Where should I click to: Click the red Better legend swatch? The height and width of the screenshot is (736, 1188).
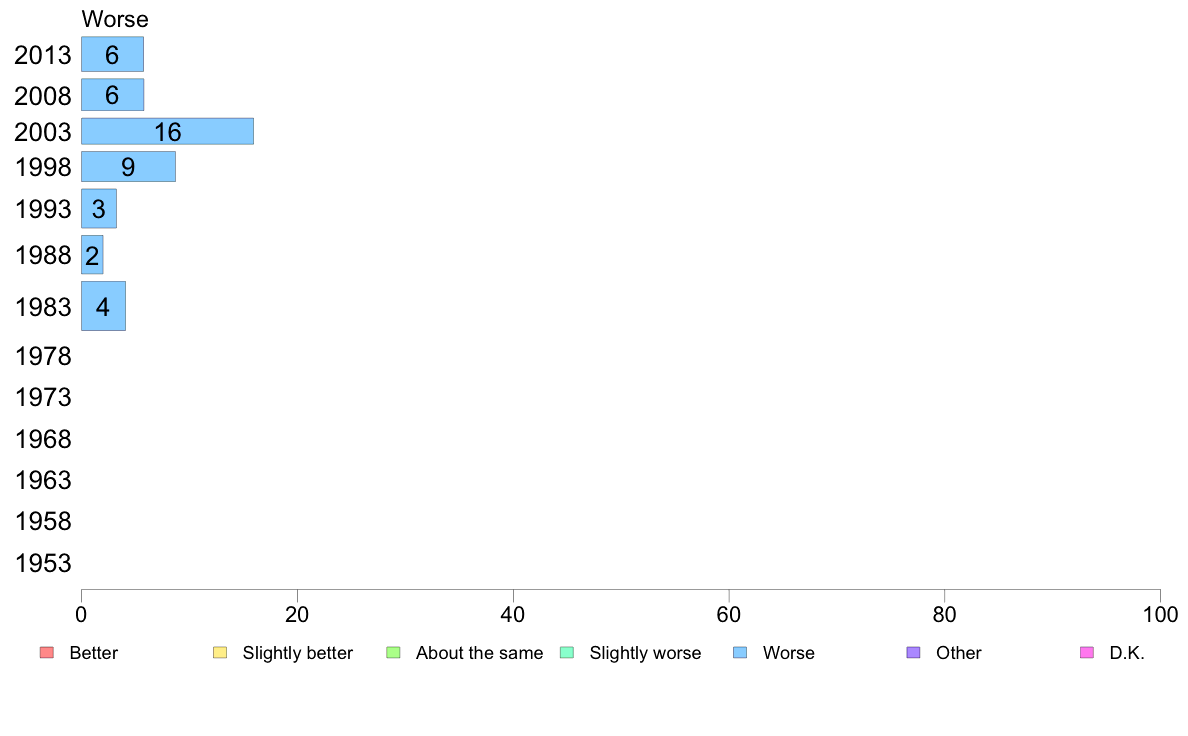coord(47,653)
